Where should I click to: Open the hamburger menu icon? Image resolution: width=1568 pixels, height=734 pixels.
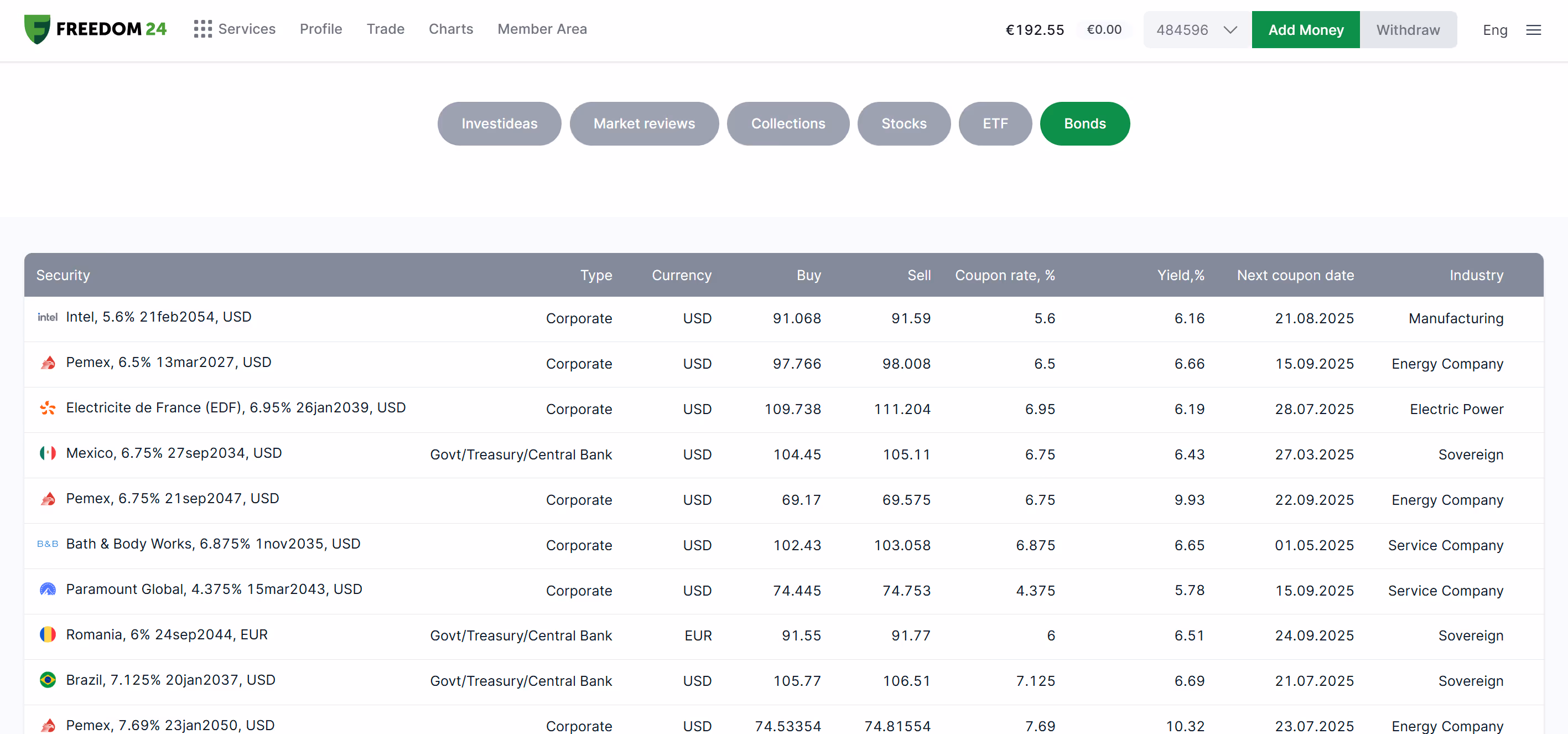pos(1533,30)
